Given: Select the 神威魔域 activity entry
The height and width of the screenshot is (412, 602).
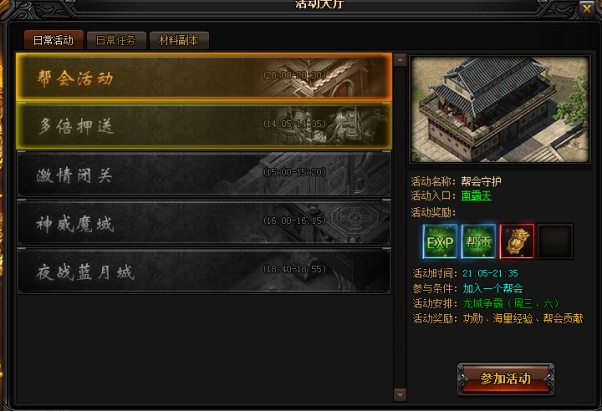Looking at the screenshot, I should (204, 223).
